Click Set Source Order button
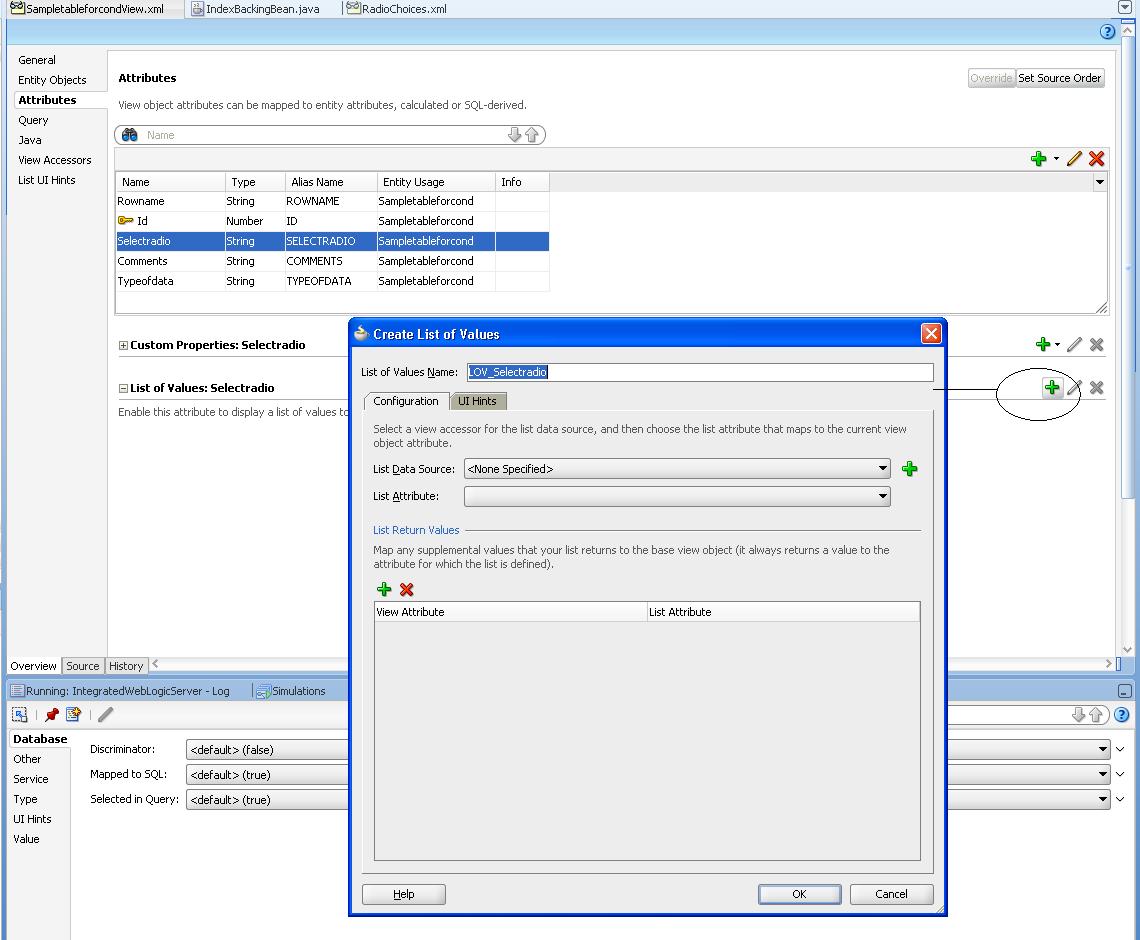 pos(1060,78)
